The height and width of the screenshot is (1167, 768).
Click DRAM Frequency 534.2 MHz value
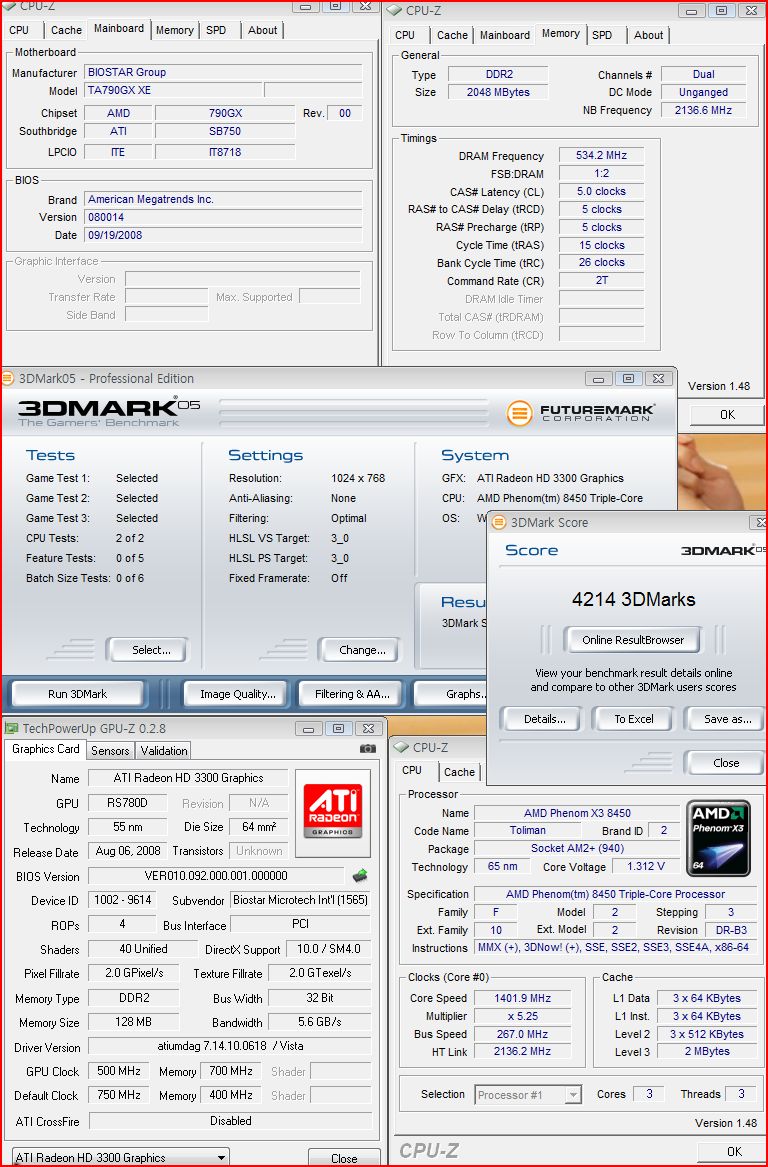click(x=601, y=156)
